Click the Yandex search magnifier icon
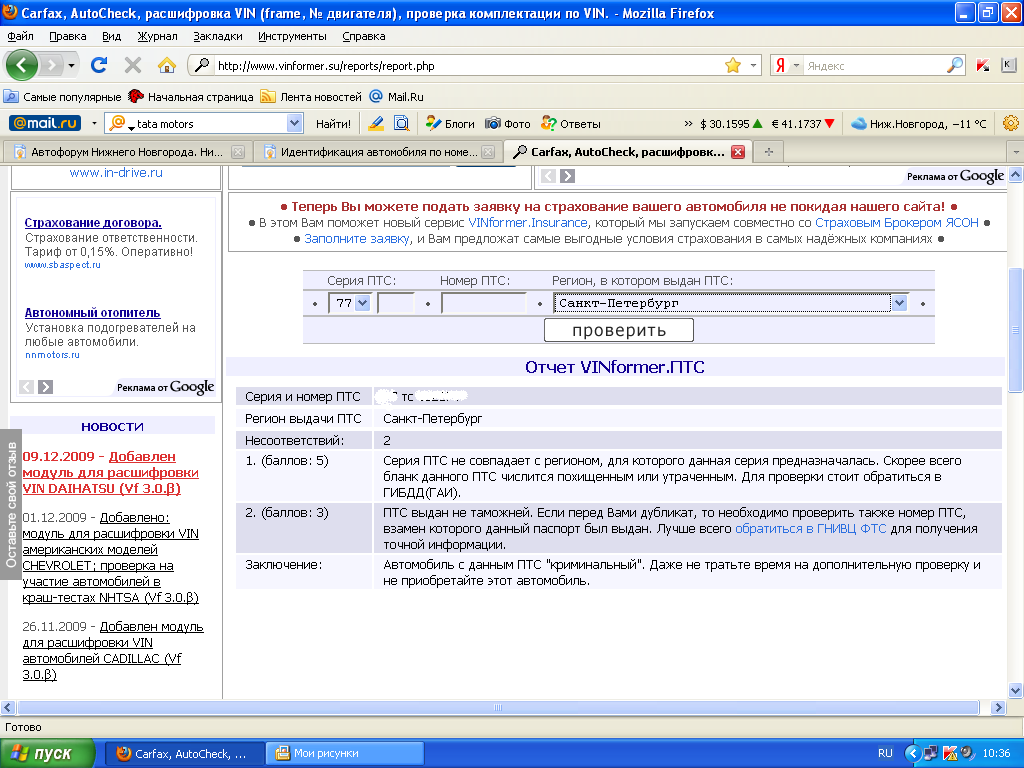Viewport: 1024px width, 768px height. click(x=955, y=65)
